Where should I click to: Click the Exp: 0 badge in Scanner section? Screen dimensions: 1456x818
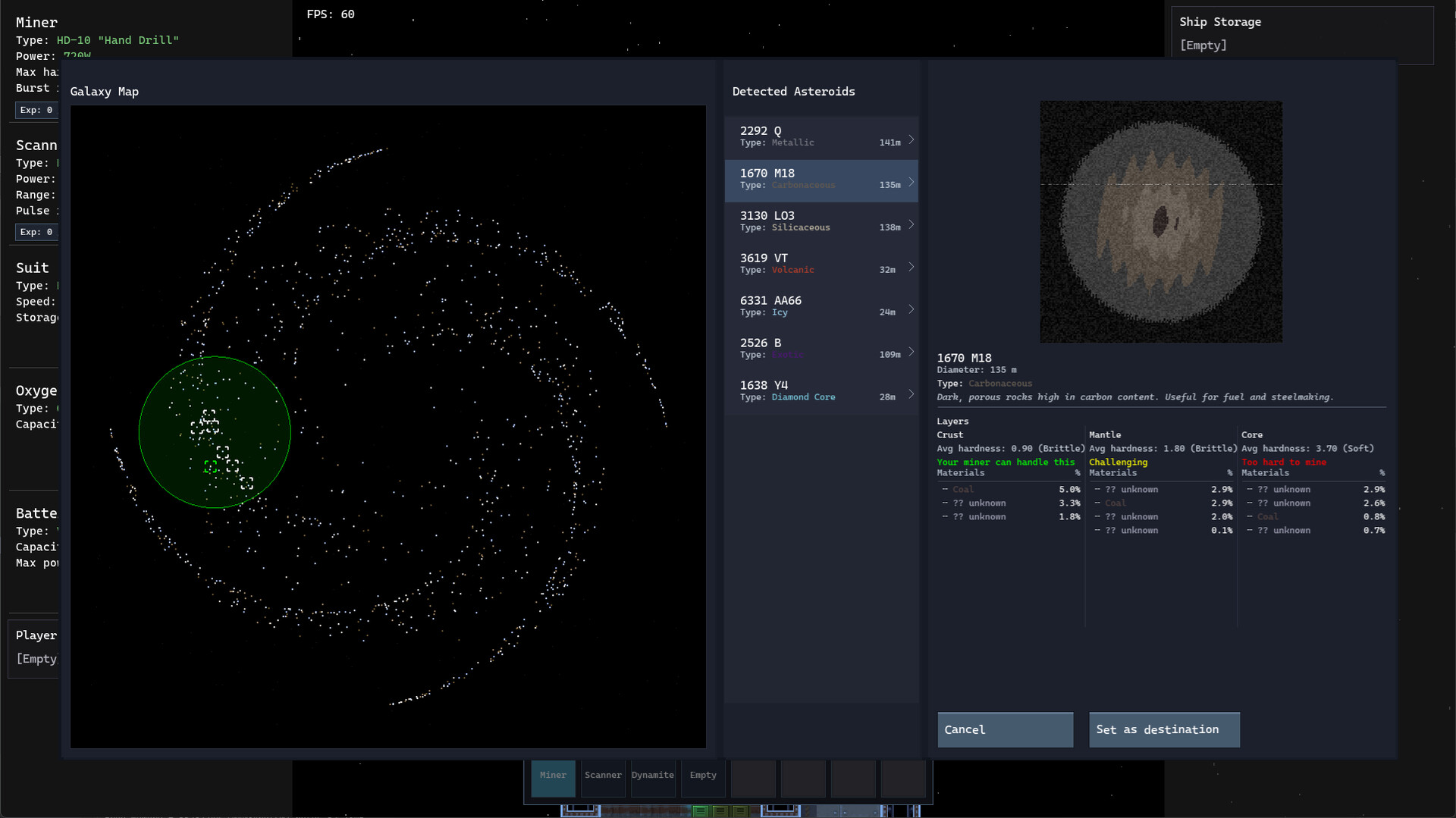(36, 232)
